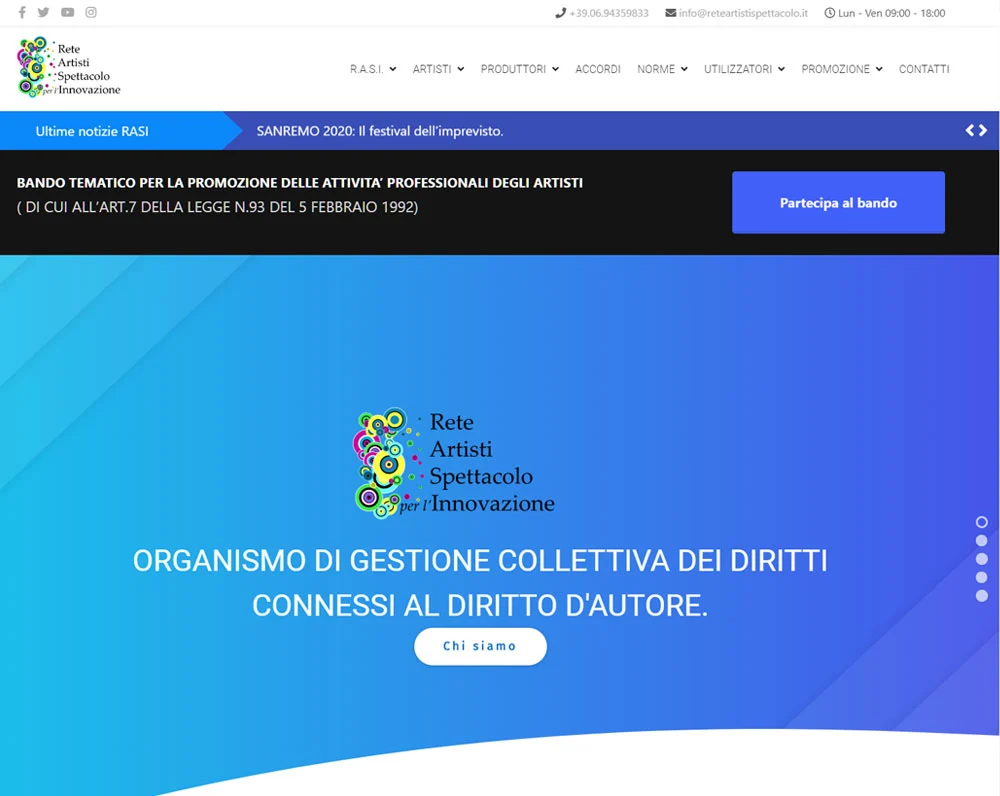
Task: Open the ACCORDI menu item
Action: (x=598, y=69)
